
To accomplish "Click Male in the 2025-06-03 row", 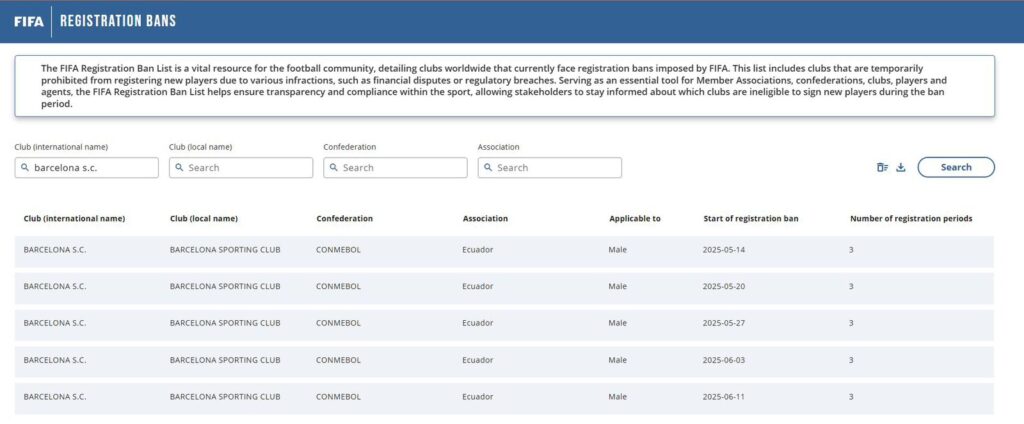I will [618, 361].
